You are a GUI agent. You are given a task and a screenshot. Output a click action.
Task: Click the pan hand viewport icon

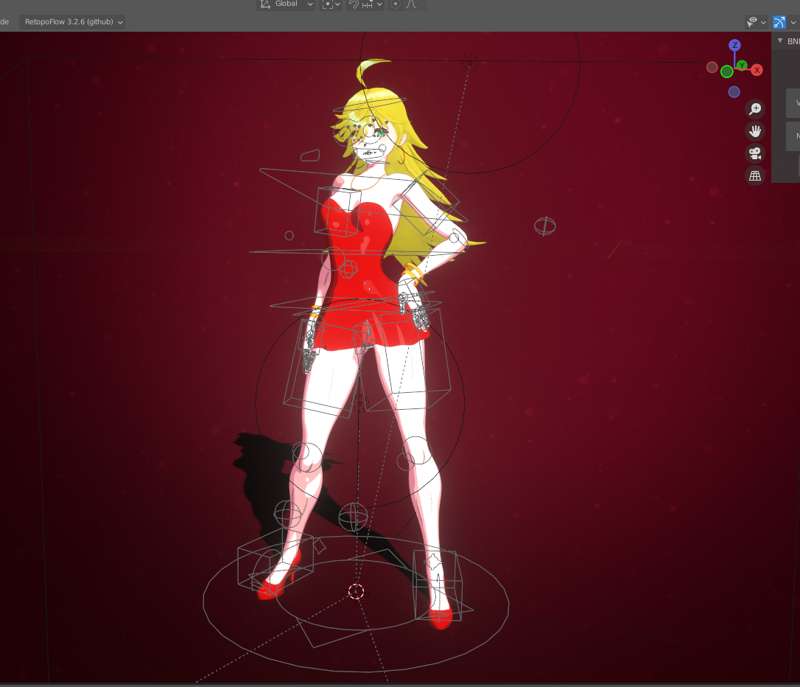click(755, 131)
